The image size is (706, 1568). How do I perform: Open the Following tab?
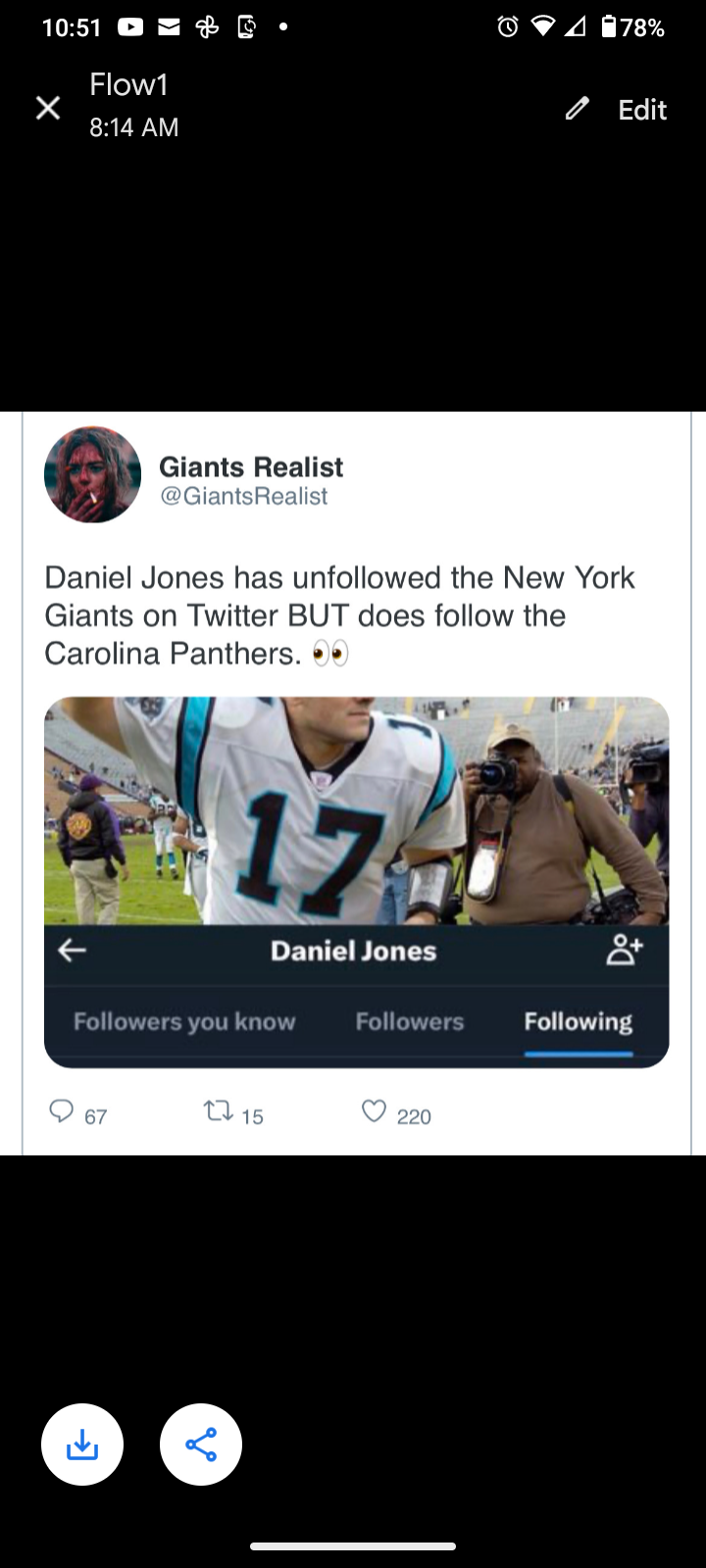[x=578, y=1021]
